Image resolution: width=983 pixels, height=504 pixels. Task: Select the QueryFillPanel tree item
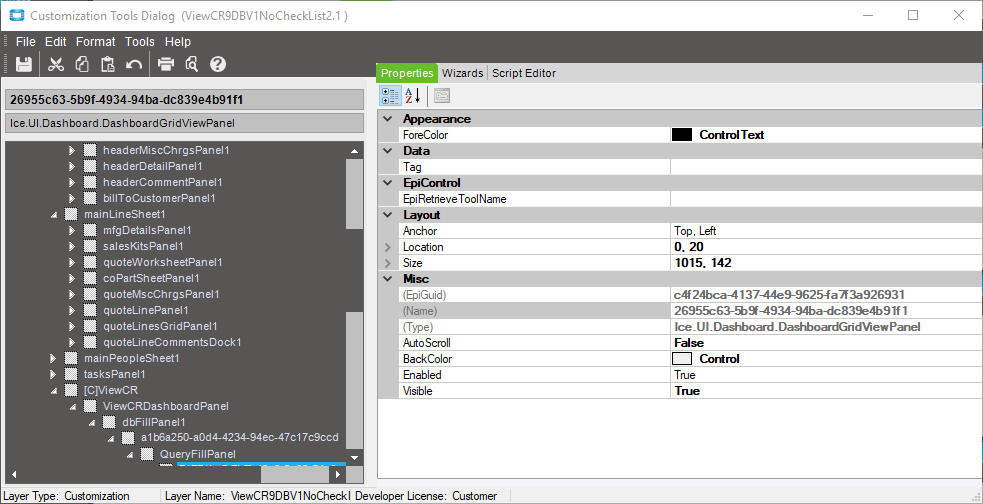click(x=197, y=454)
